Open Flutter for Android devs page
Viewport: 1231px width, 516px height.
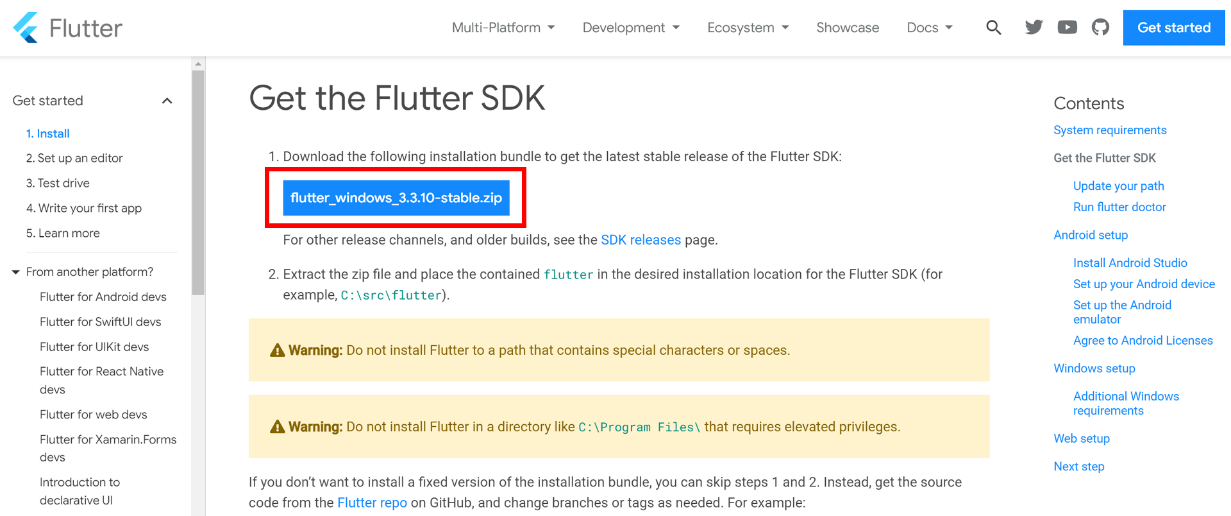pyautogui.click(x=103, y=297)
